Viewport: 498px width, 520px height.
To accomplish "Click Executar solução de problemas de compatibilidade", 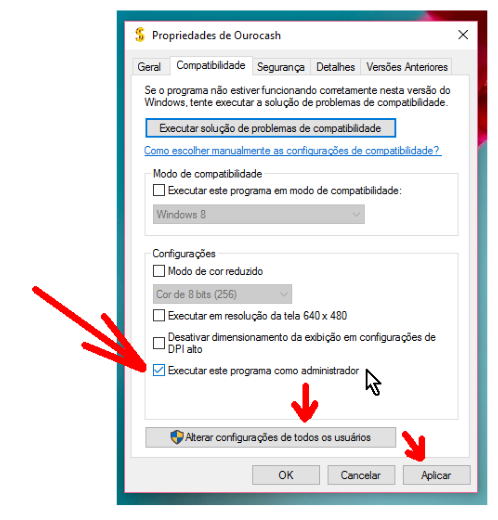I will 271,128.
